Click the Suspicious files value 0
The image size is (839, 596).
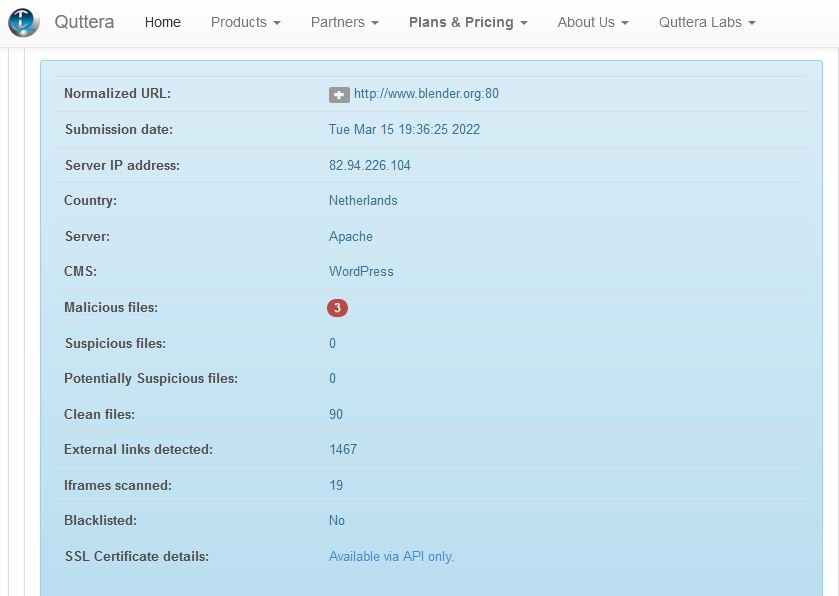point(332,343)
